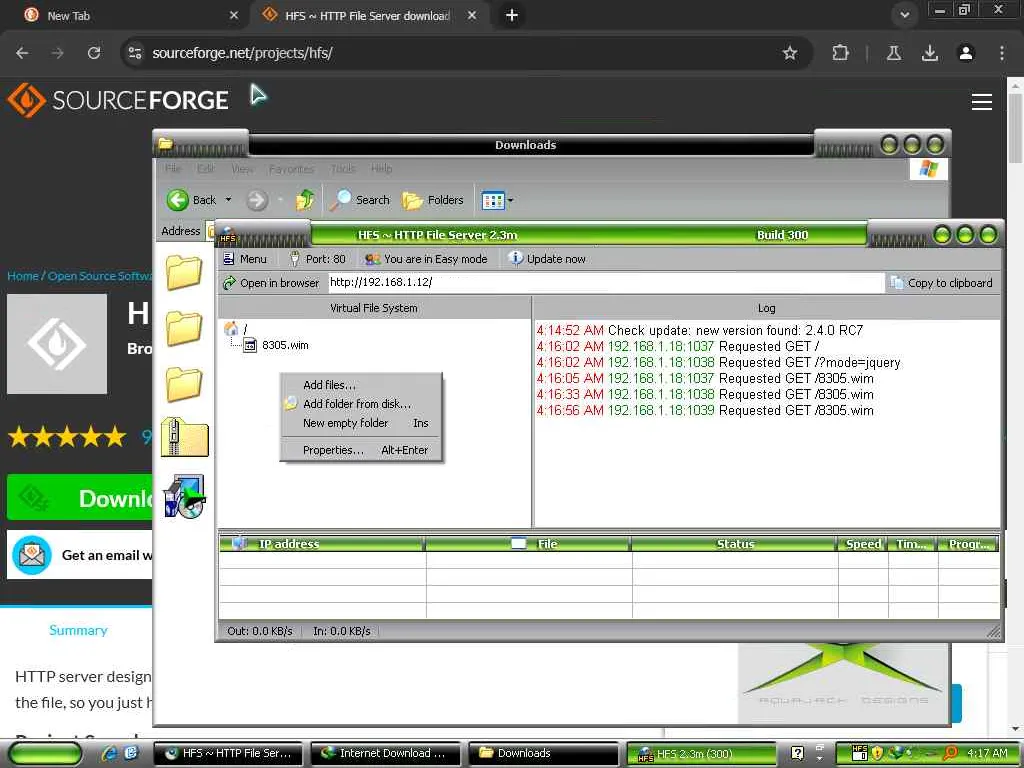The width and height of the screenshot is (1024, 768).
Task: Click the HFS icon in the system tray
Action: 859,753
